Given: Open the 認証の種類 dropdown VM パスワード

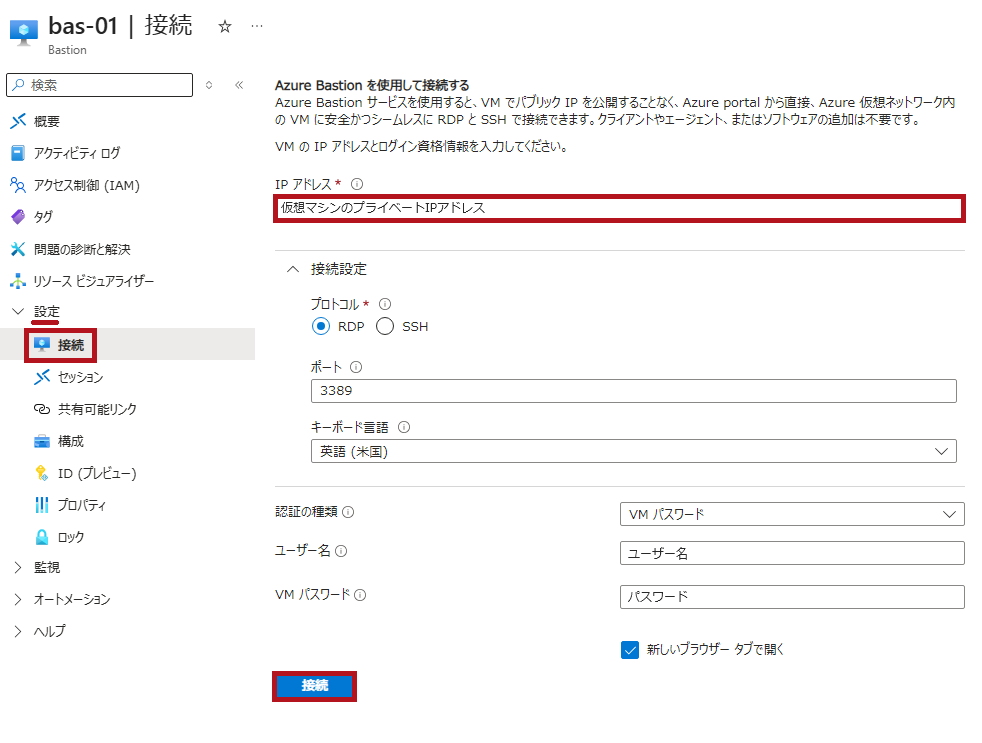Looking at the screenshot, I should click(792, 514).
